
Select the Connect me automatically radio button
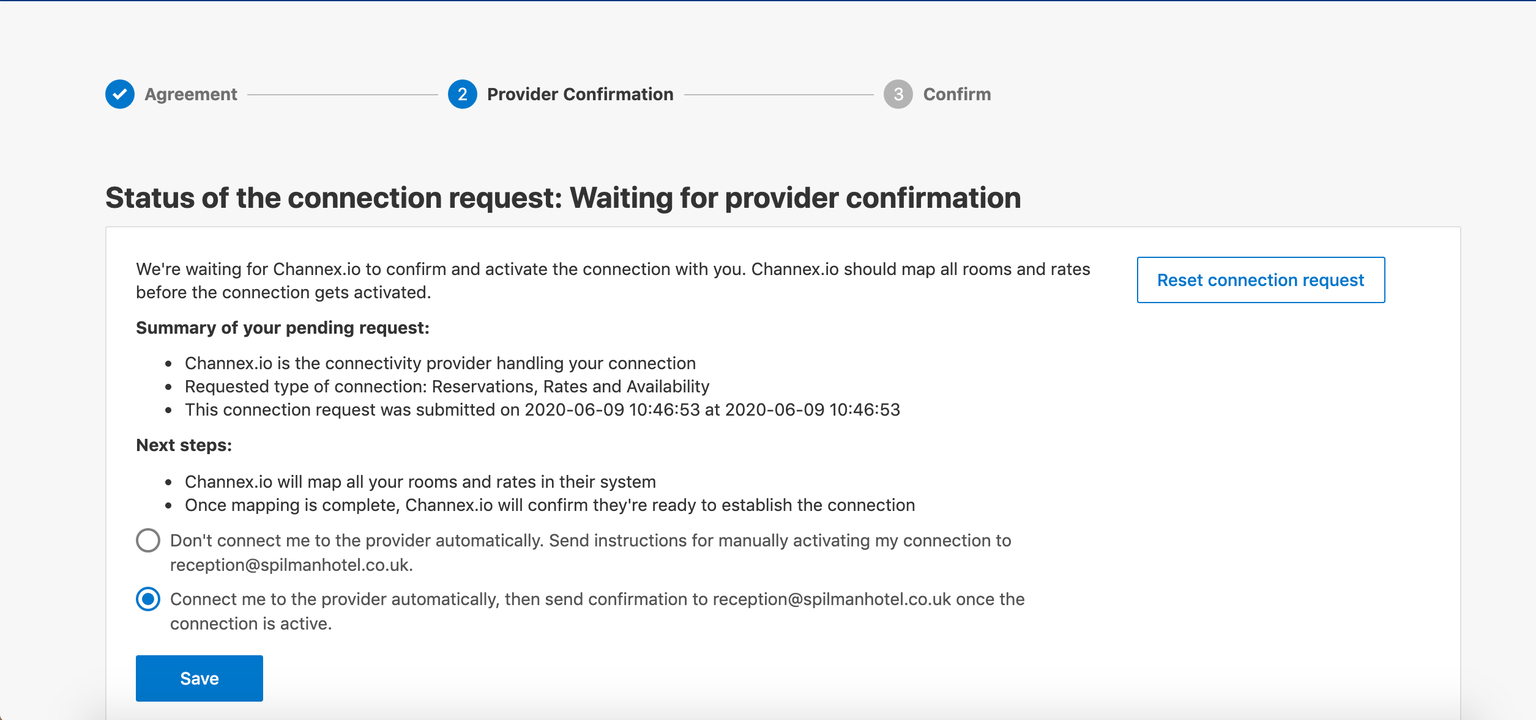coord(148,600)
